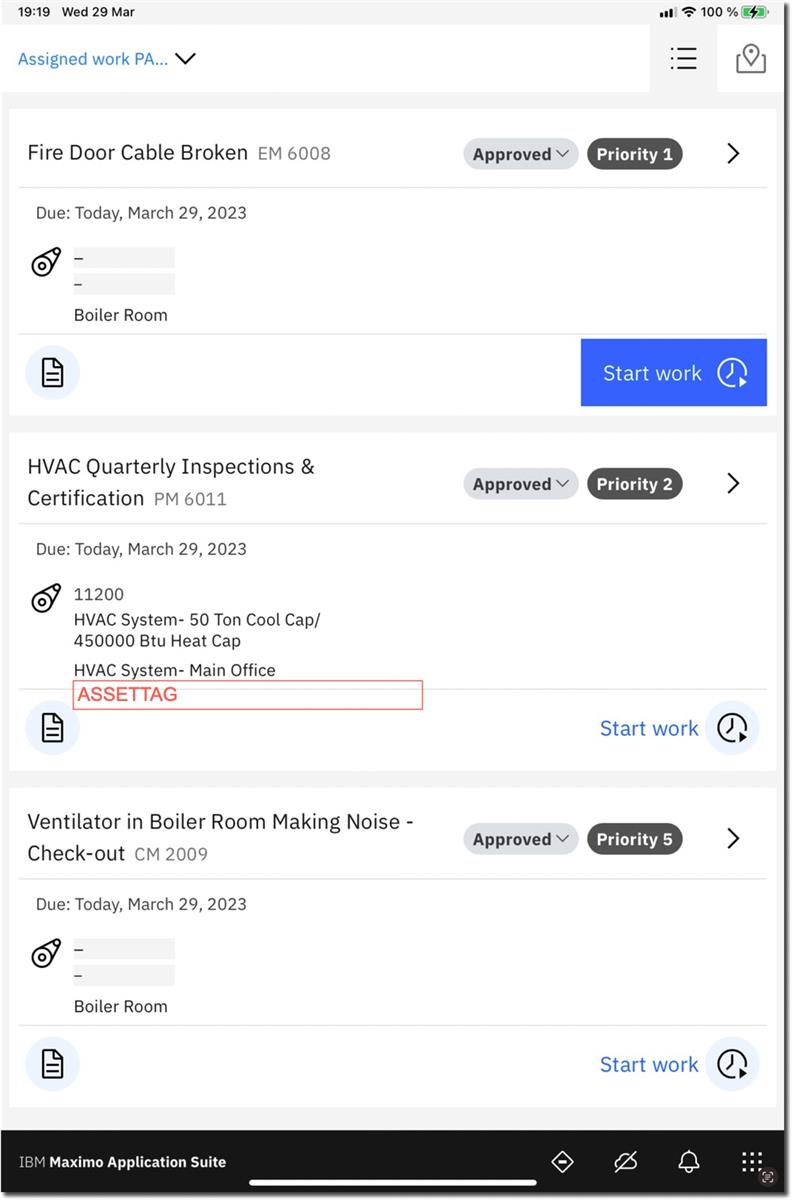Viewport: 792px width, 1200px height.
Task: Tap the diamond navigator icon in the bottom bar
Action: click(562, 1161)
